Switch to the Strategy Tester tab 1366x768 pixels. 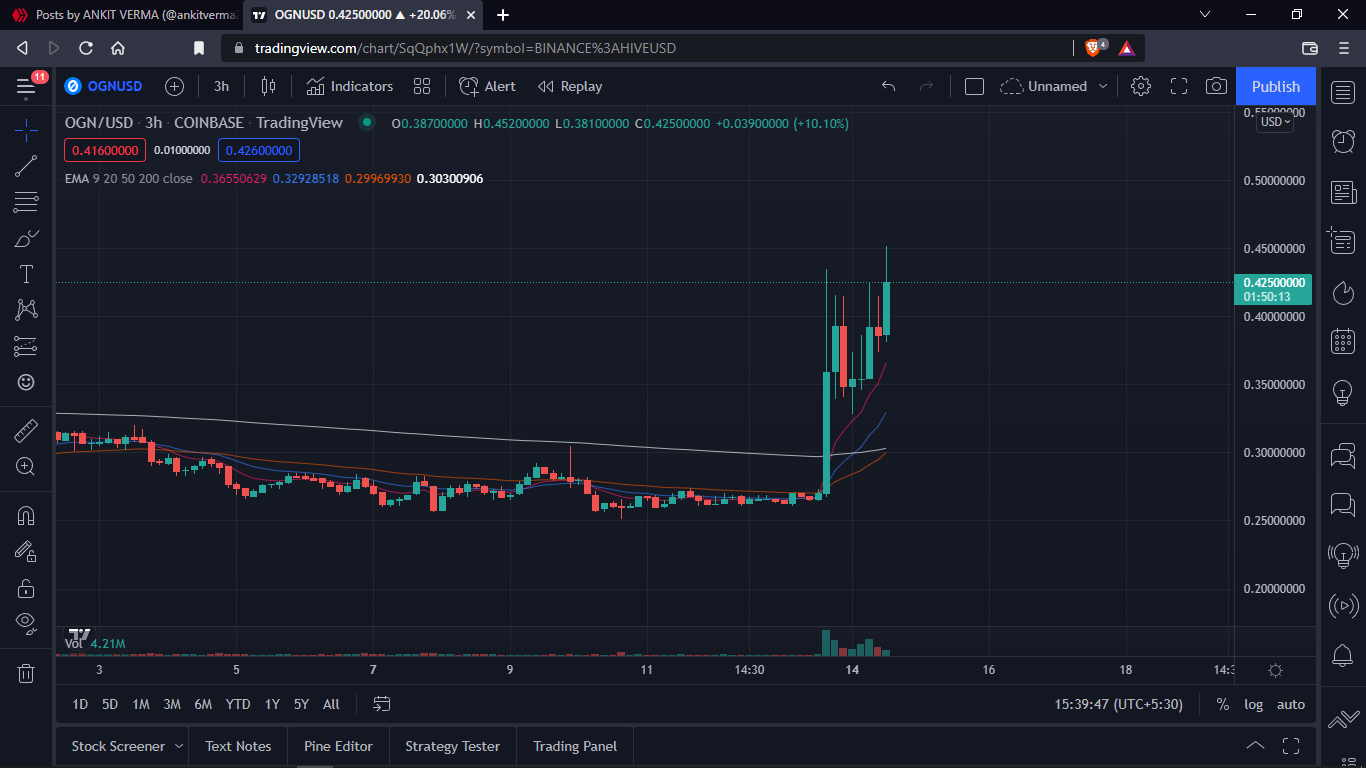coord(452,746)
